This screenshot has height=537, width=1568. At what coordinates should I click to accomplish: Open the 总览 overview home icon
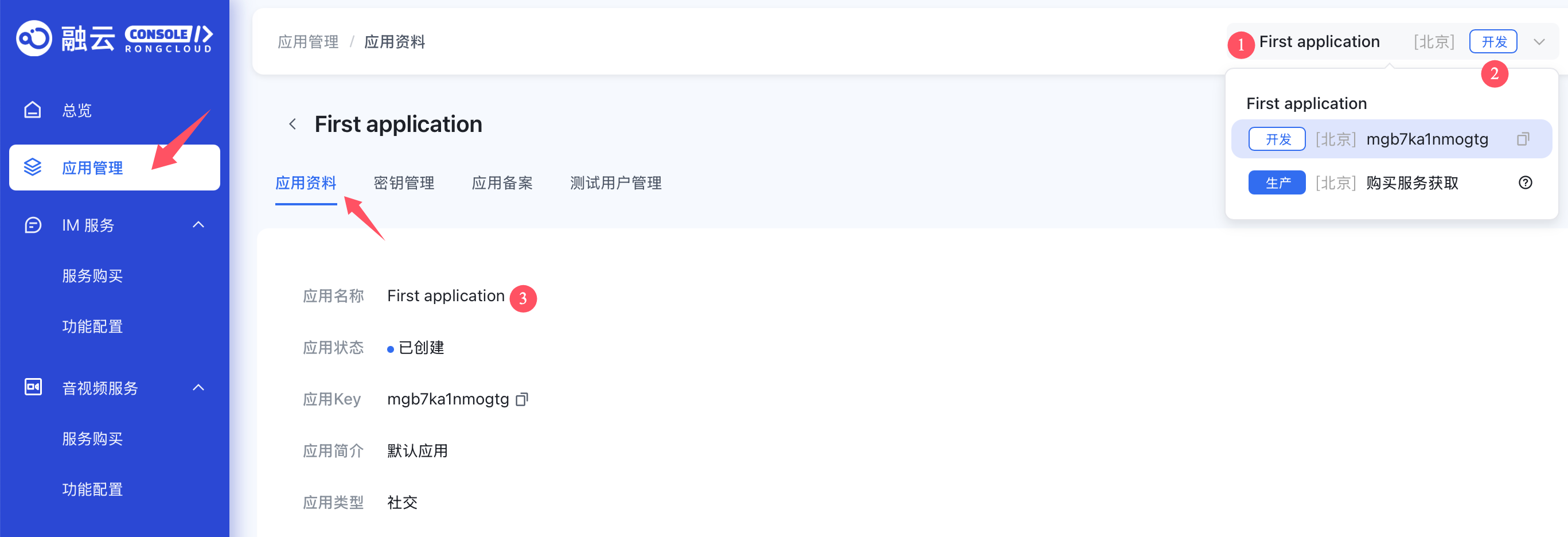(32, 110)
